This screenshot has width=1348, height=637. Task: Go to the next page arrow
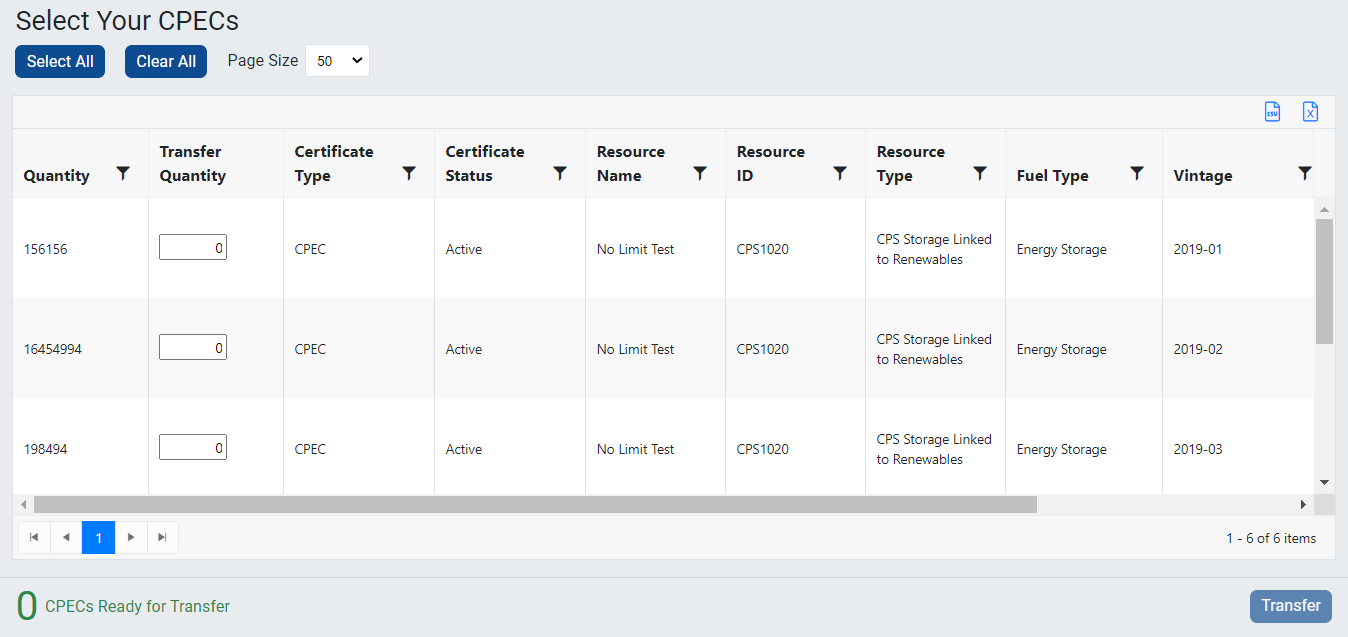click(130, 538)
